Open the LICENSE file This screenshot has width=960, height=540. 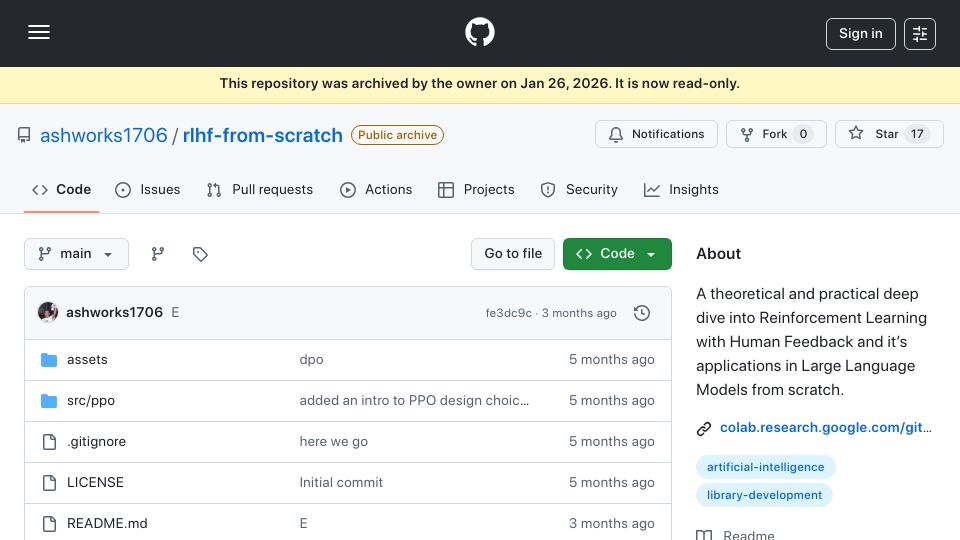coord(95,482)
